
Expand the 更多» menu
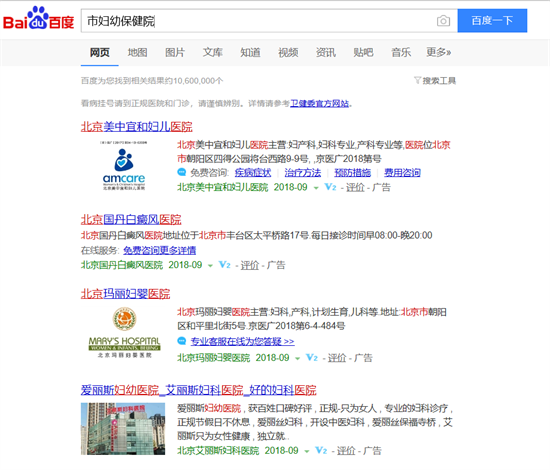(x=438, y=53)
